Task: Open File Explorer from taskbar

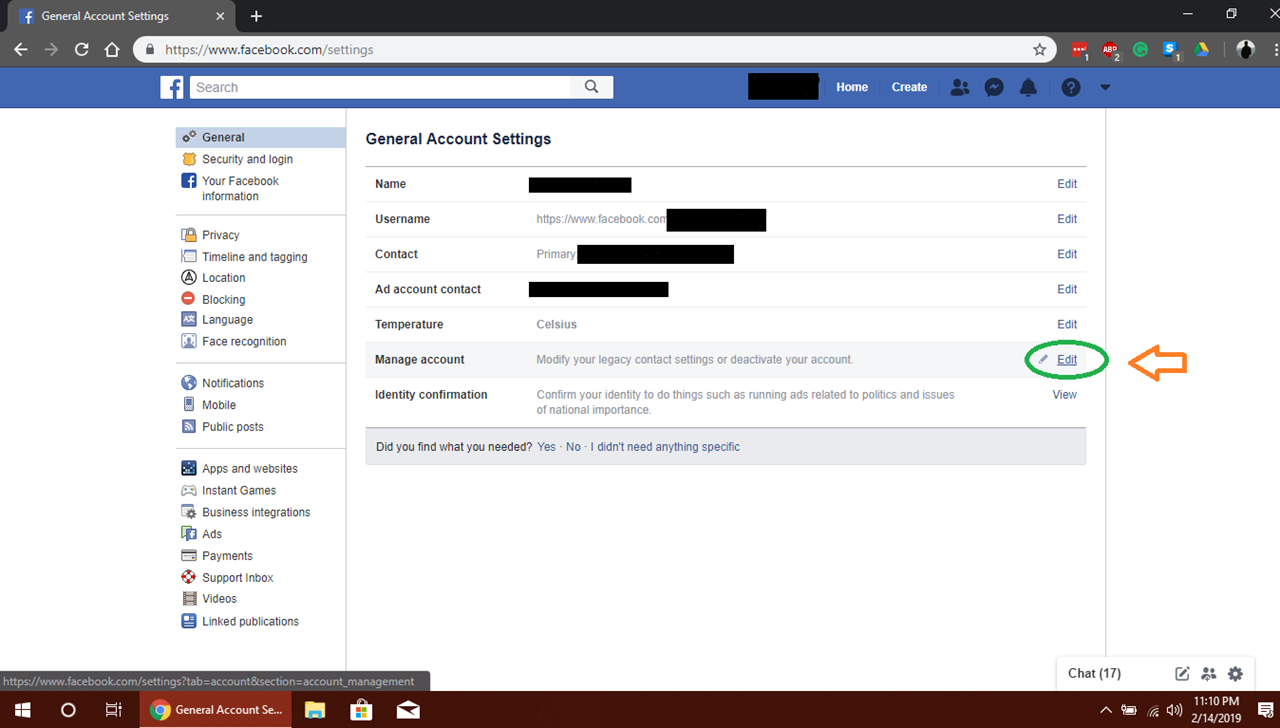Action: (x=315, y=710)
